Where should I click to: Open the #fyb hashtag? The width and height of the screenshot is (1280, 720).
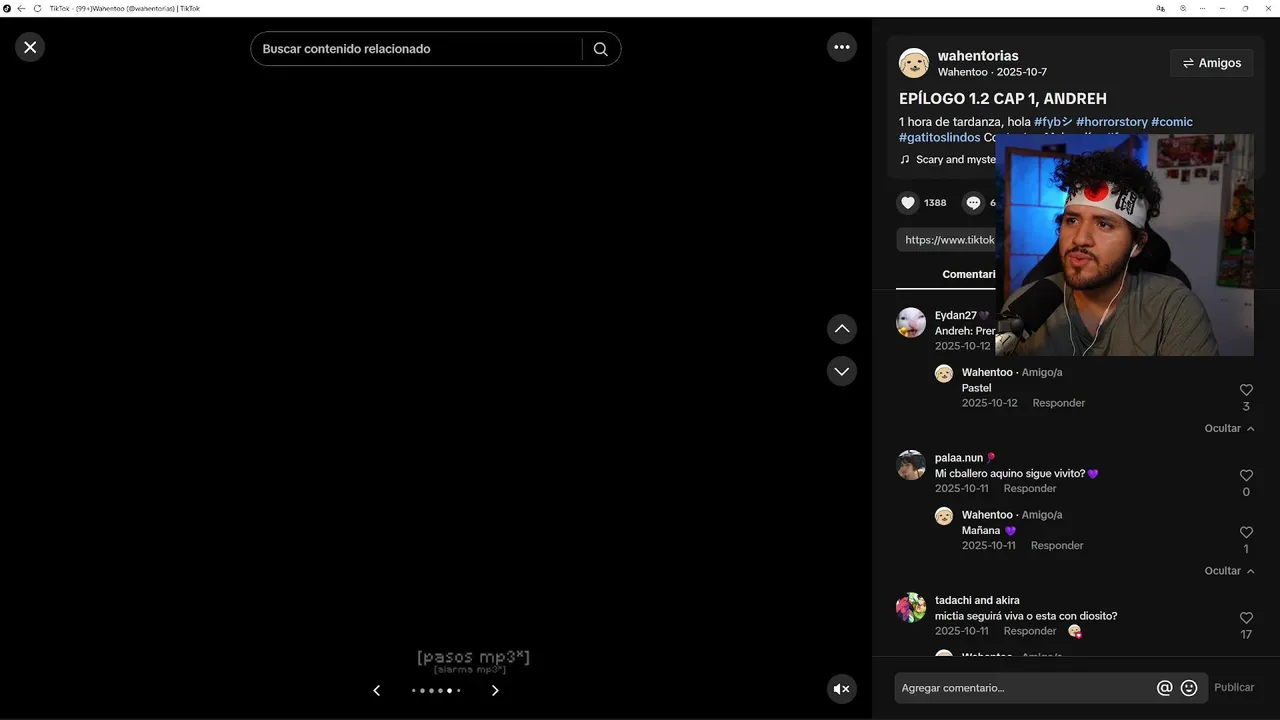(1053, 122)
